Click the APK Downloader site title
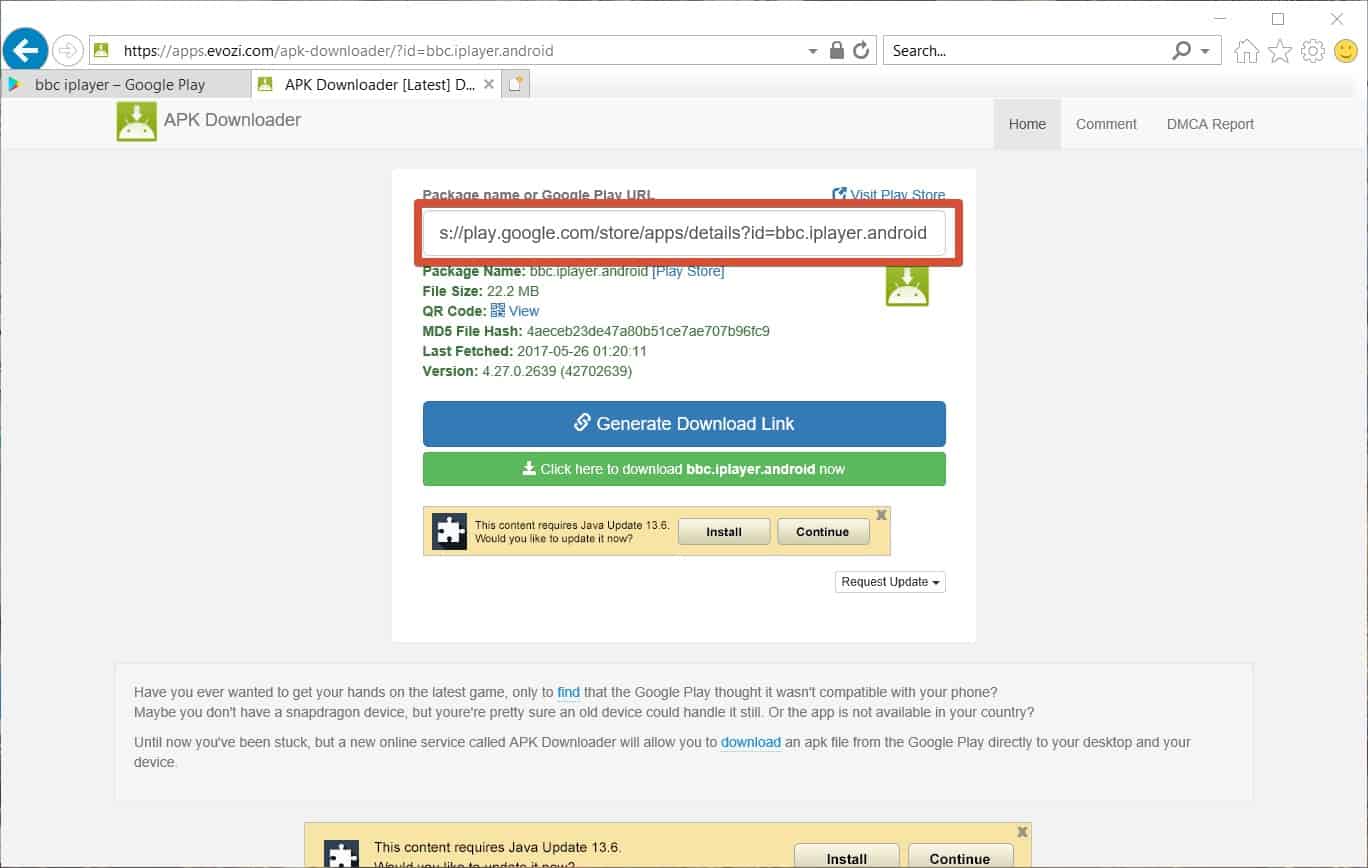The height and width of the screenshot is (868, 1368). point(233,120)
